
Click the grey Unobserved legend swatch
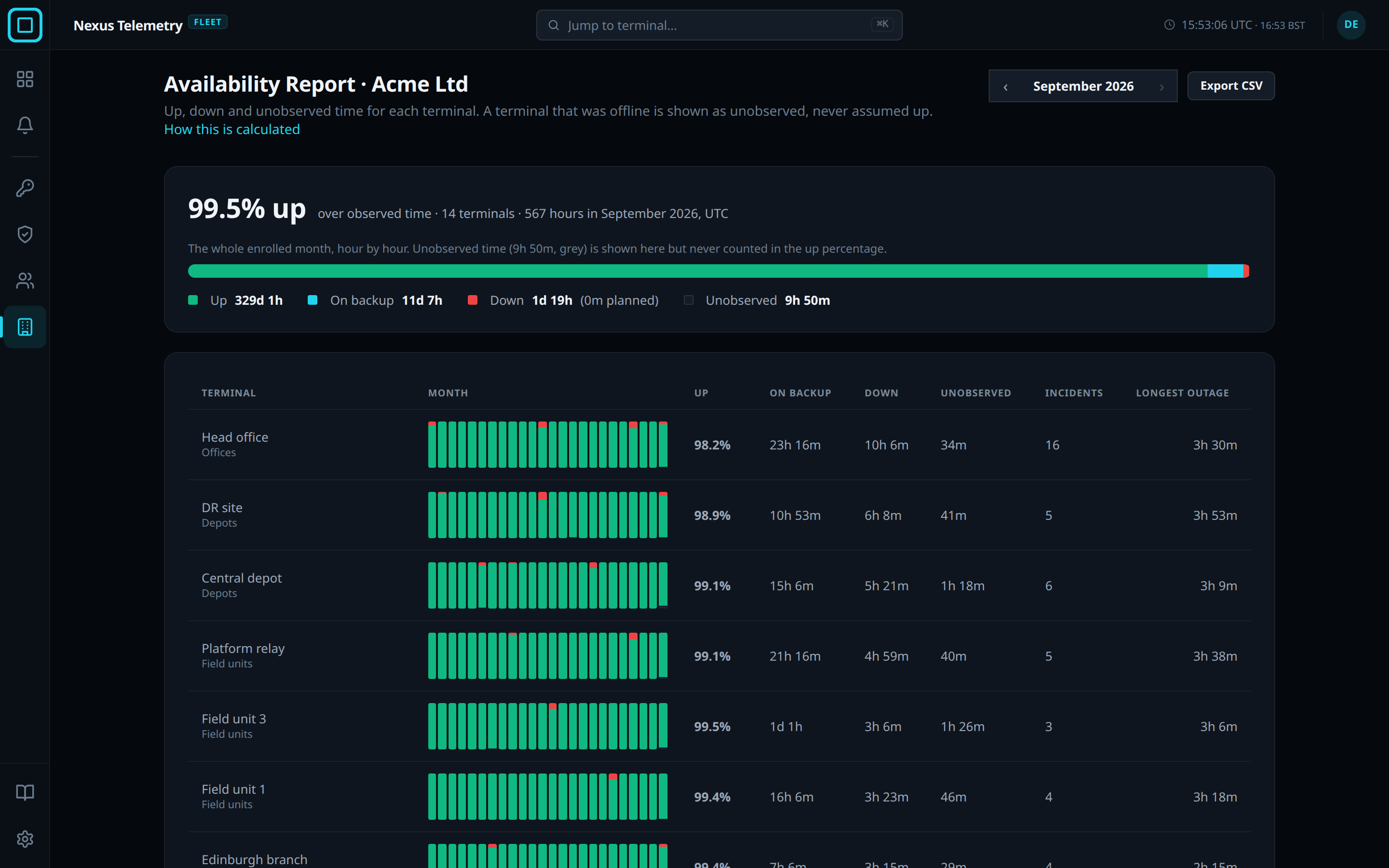click(689, 300)
